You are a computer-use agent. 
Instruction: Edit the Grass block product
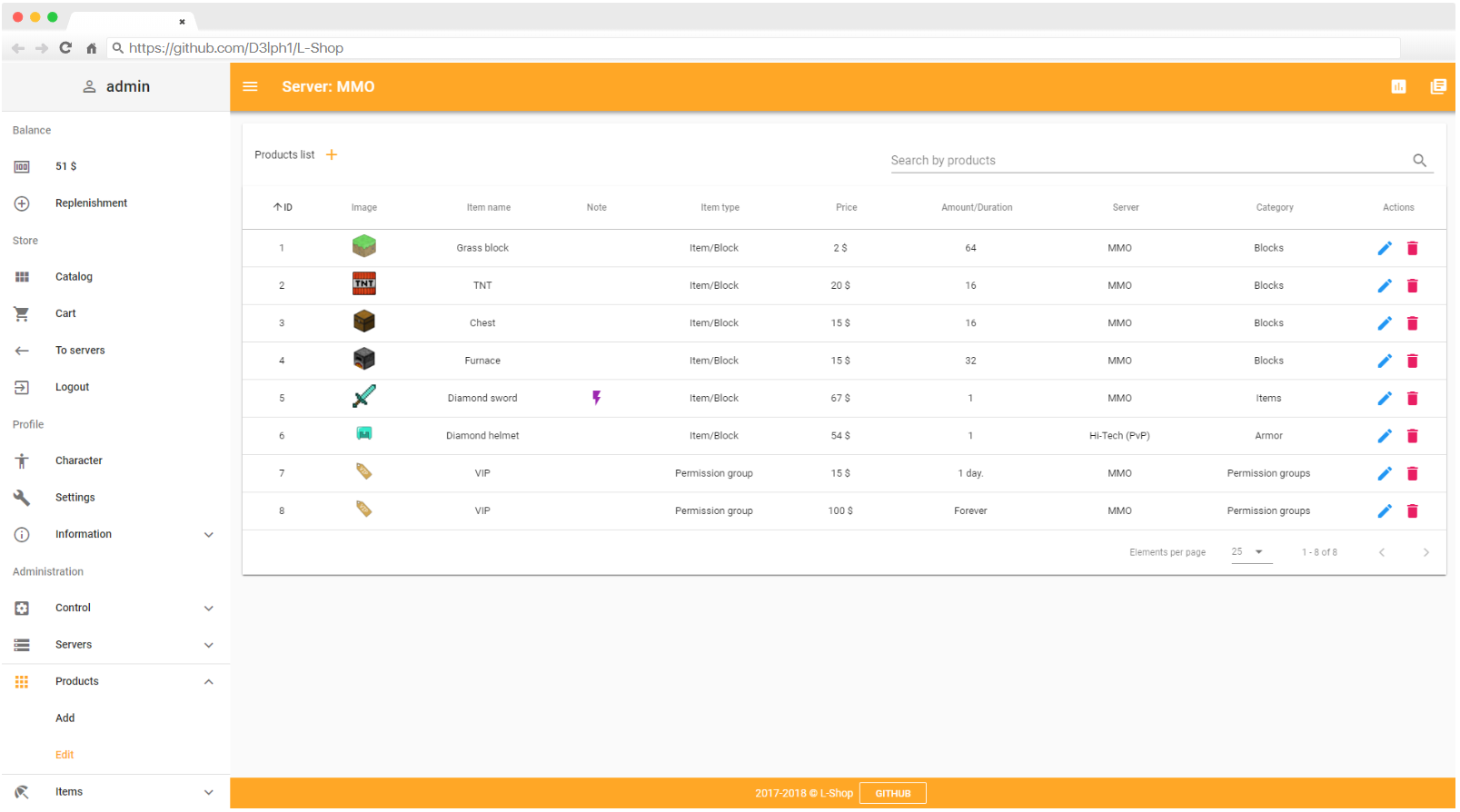[1385, 248]
